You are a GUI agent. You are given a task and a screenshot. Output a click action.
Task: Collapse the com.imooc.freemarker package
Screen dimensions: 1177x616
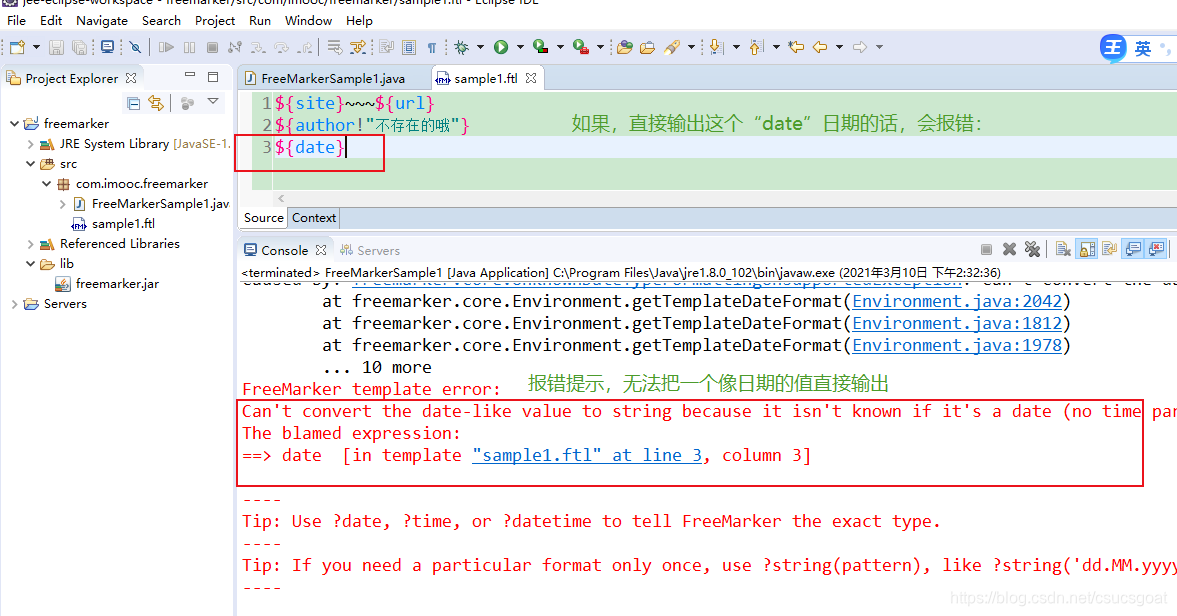point(46,183)
